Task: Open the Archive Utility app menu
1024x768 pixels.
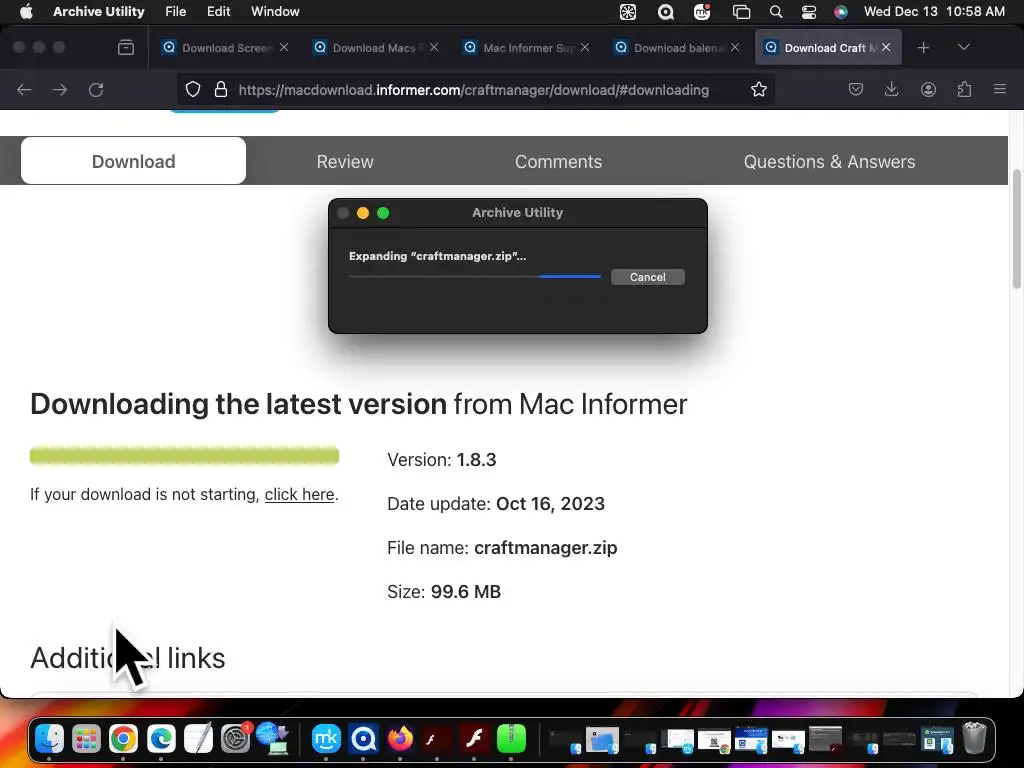Action: [99, 12]
